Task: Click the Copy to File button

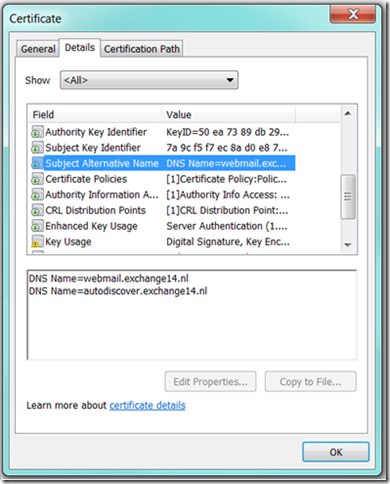Action: 310,381
